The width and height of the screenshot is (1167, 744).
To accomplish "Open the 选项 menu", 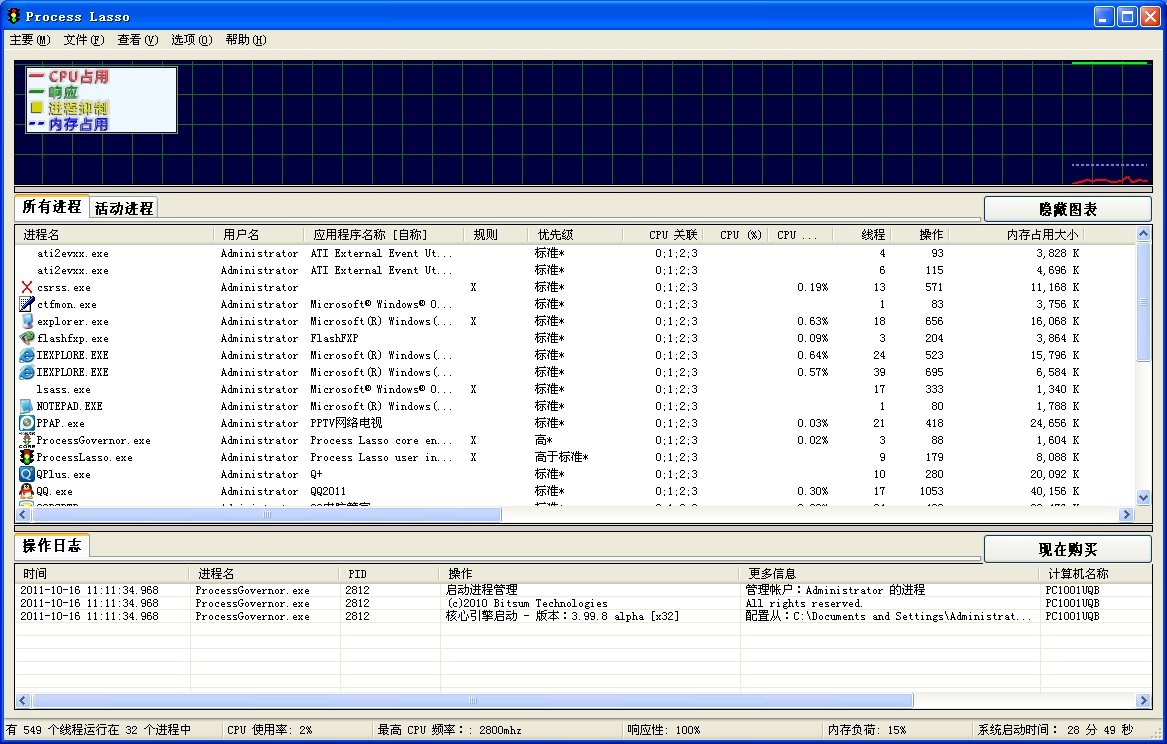I will 191,40.
